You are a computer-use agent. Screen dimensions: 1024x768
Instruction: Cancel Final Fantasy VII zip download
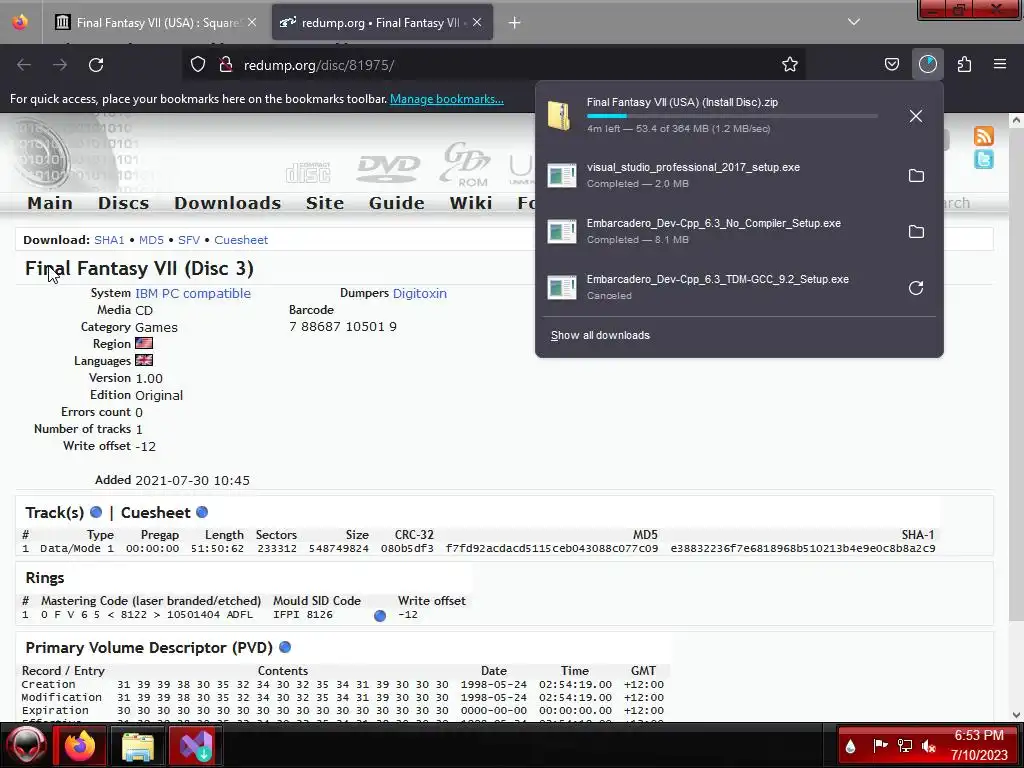coord(916,116)
